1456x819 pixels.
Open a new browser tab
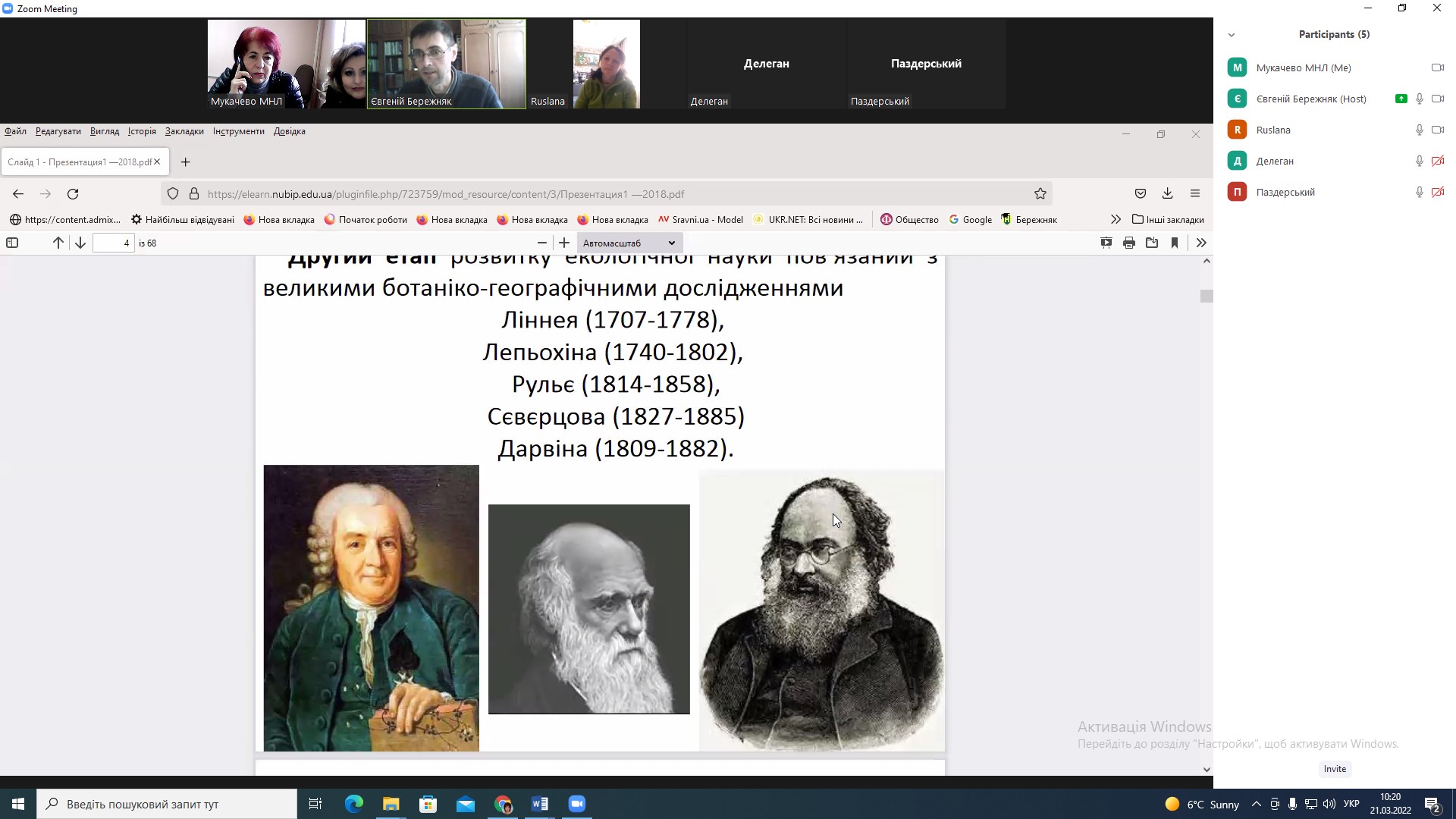coord(185,162)
